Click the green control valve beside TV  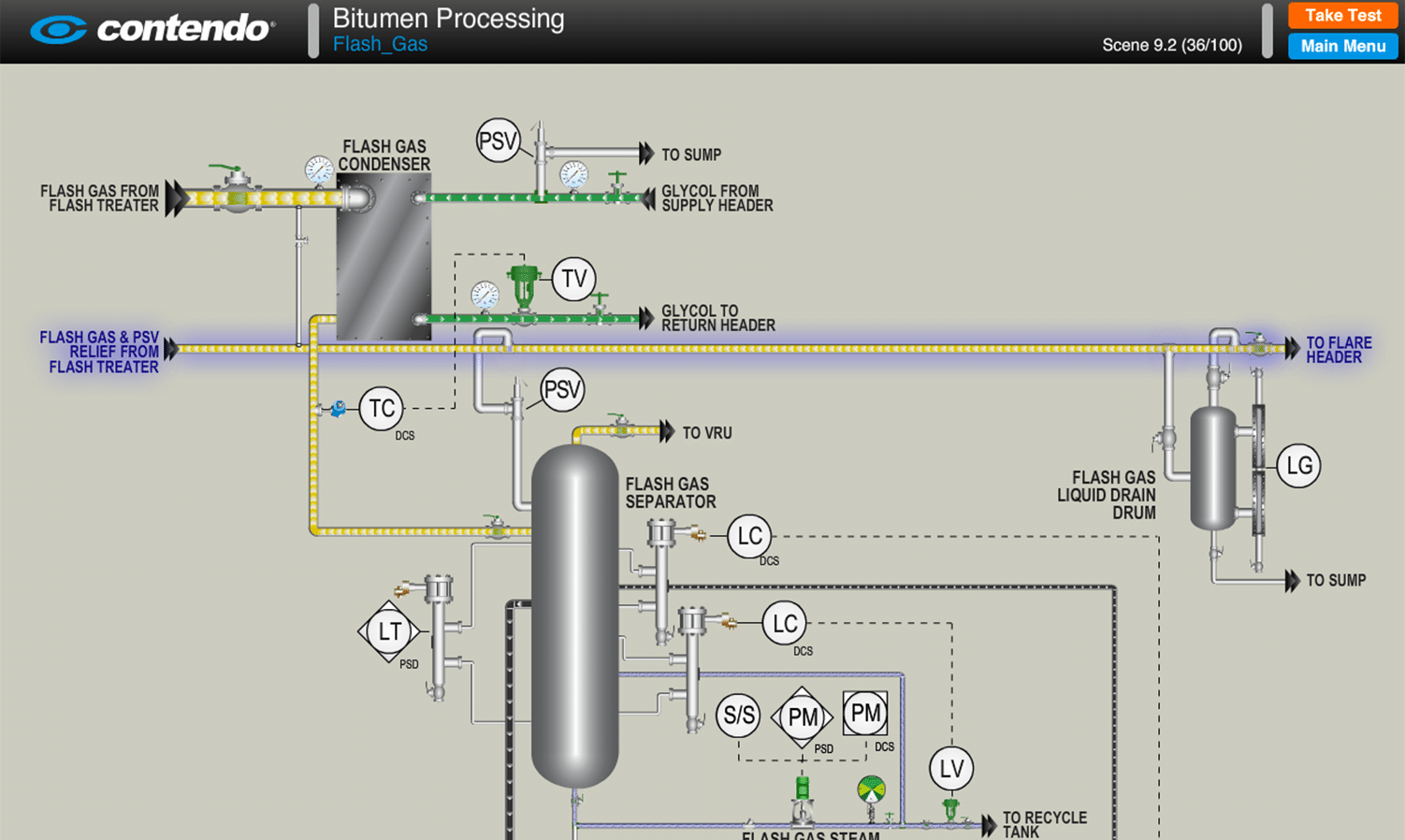(x=524, y=287)
